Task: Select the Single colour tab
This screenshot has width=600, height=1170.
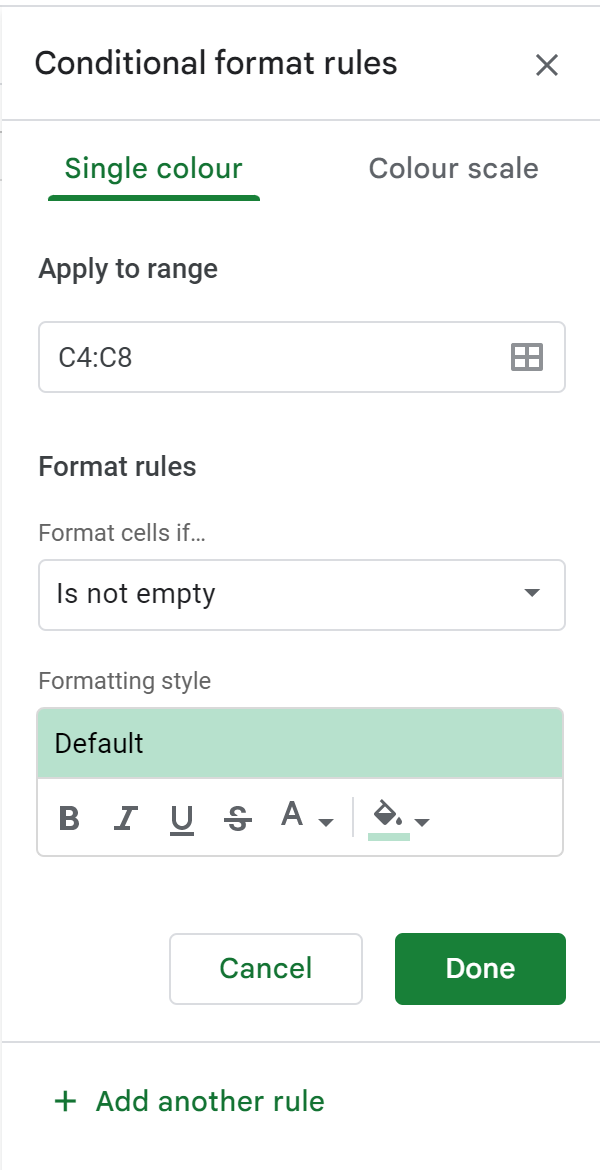Action: point(153,168)
